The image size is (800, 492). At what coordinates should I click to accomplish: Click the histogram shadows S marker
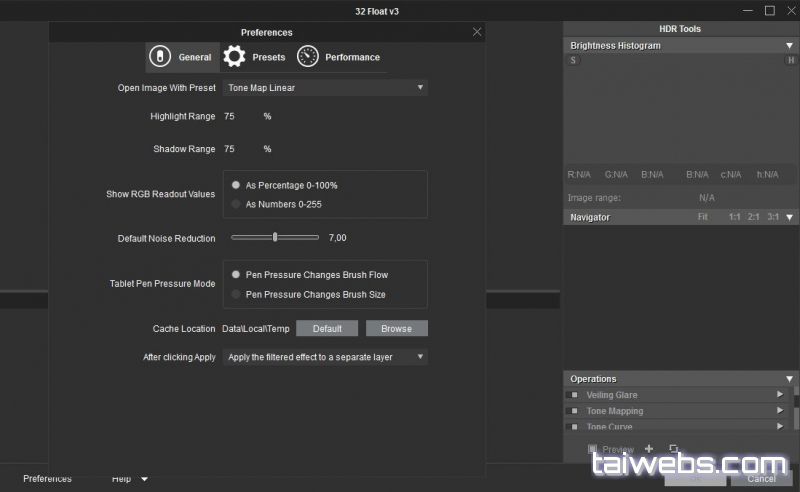tap(573, 61)
